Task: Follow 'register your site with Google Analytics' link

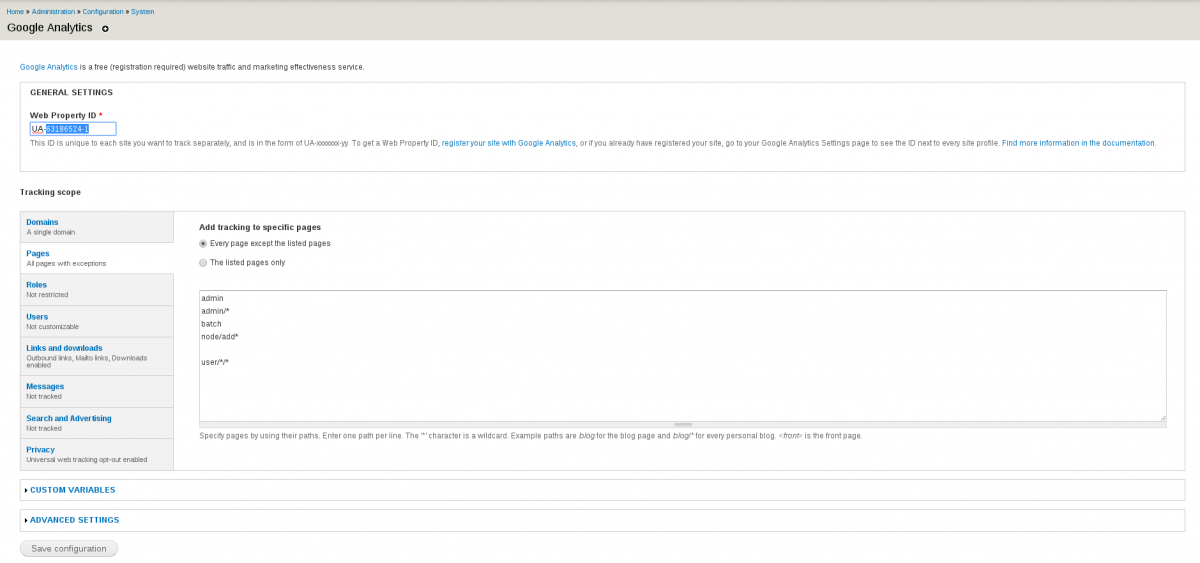Action: click(509, 143)
